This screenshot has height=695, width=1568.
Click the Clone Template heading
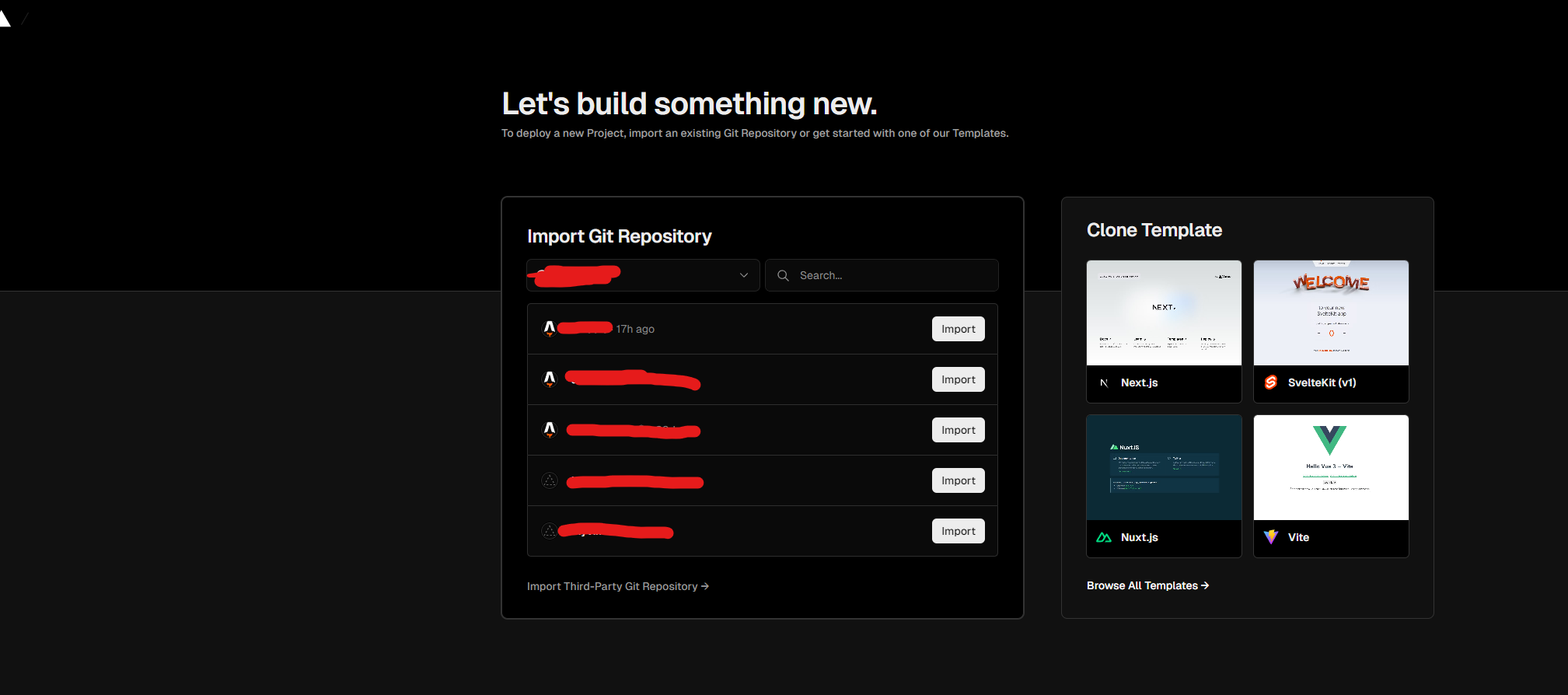pos(1154,230)
